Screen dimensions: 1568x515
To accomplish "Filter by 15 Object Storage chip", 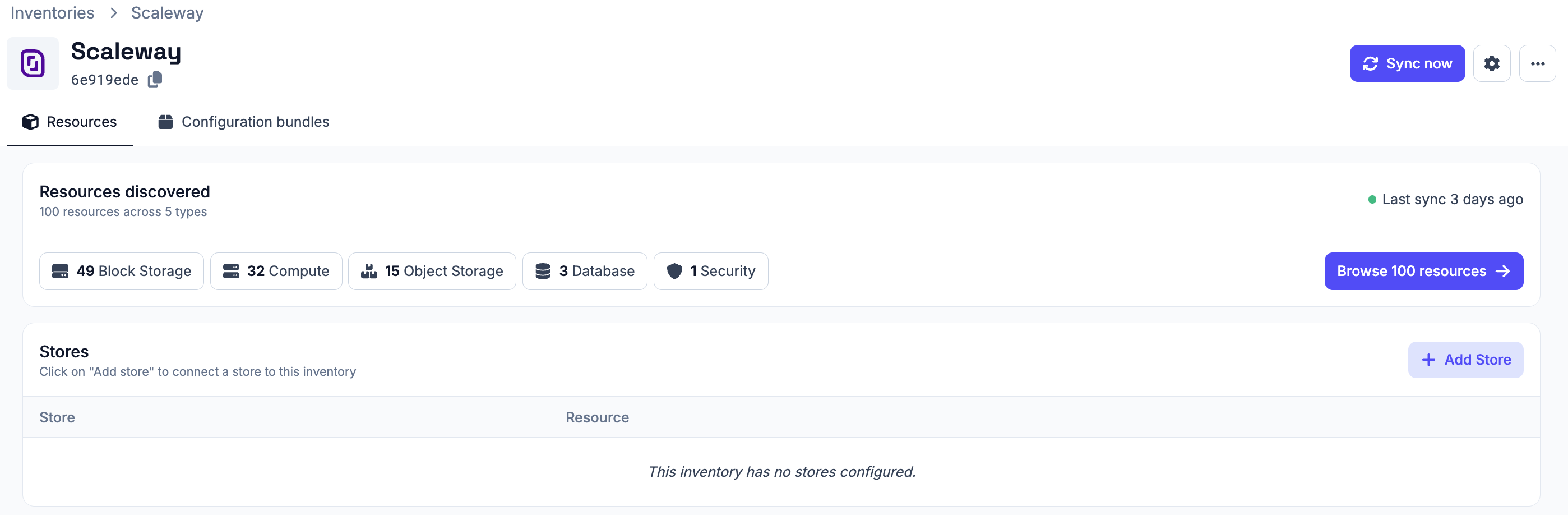I will click(x=432, y=271).
